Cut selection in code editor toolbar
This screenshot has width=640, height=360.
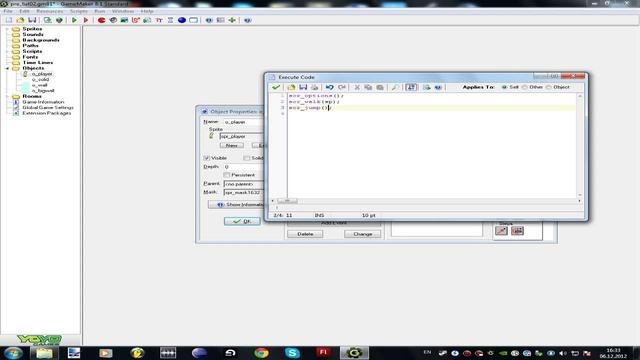pos(357,87)
